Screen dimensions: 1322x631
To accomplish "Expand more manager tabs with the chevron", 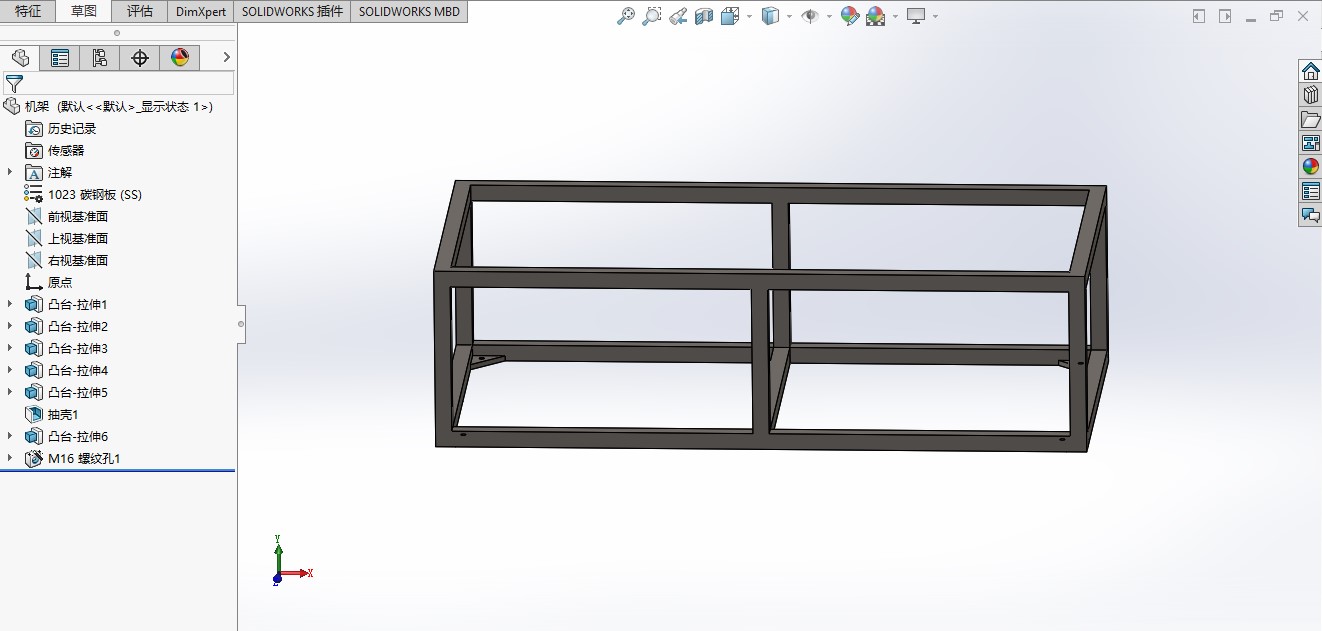I will pyautogui.click(x=227, y=58).
